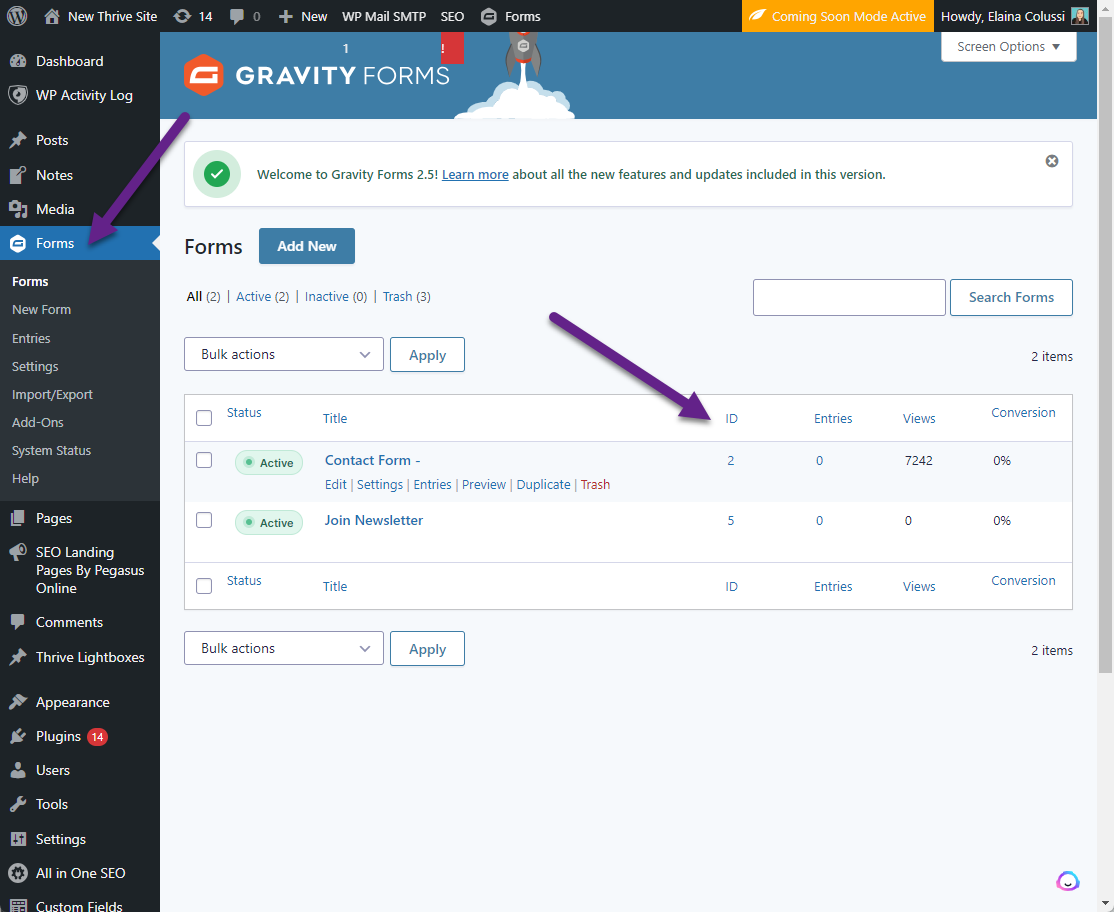
Task: Click the Pages icon in sidebar
Action: click(18, 518)
